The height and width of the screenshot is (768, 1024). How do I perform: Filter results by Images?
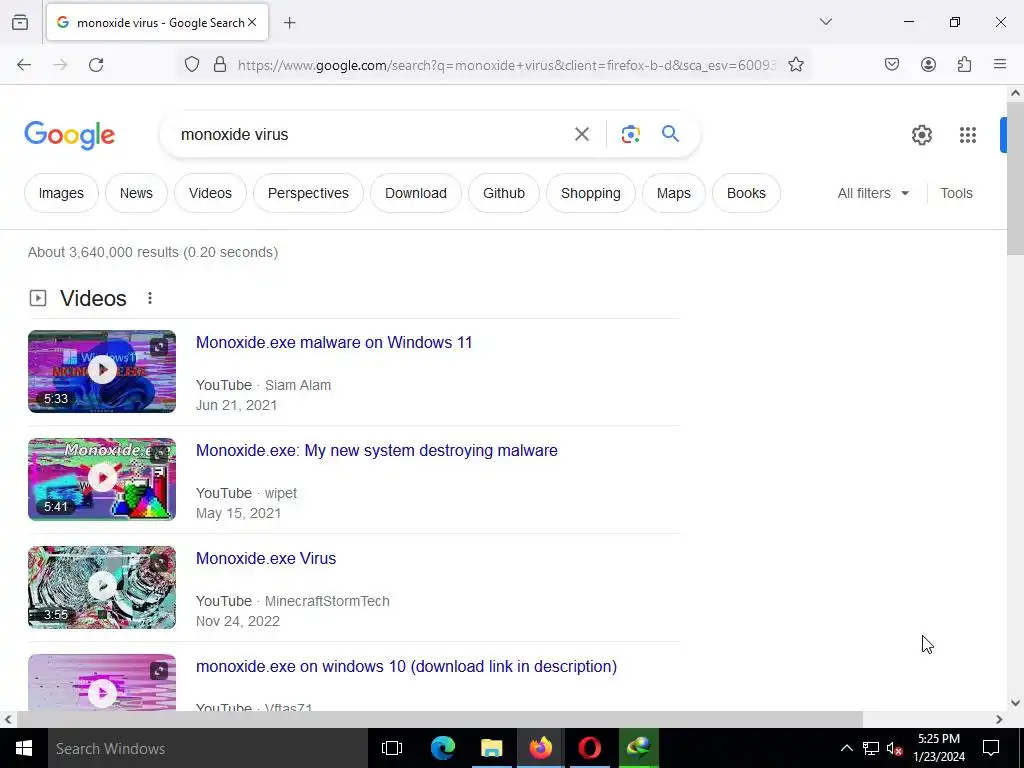[61, 193]
